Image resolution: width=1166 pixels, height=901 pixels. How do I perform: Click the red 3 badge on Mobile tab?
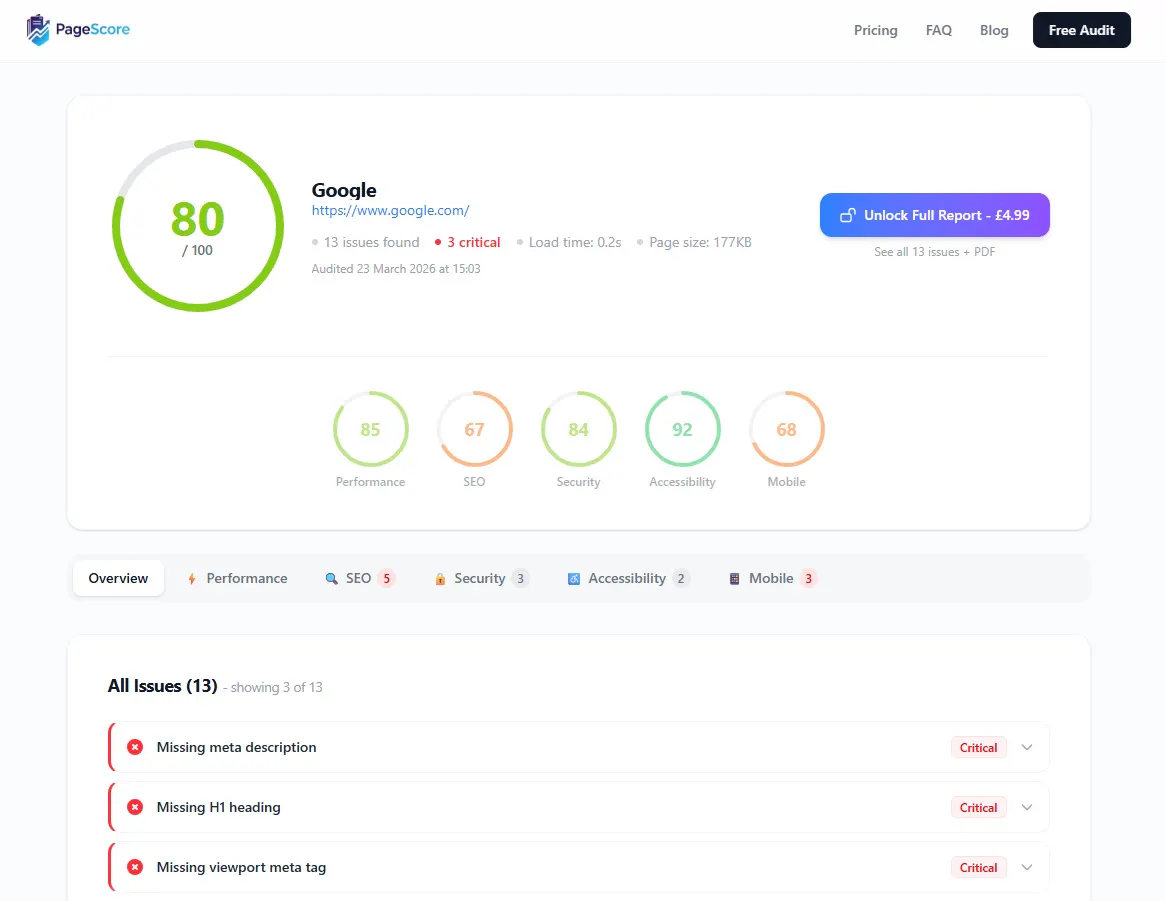808,578
